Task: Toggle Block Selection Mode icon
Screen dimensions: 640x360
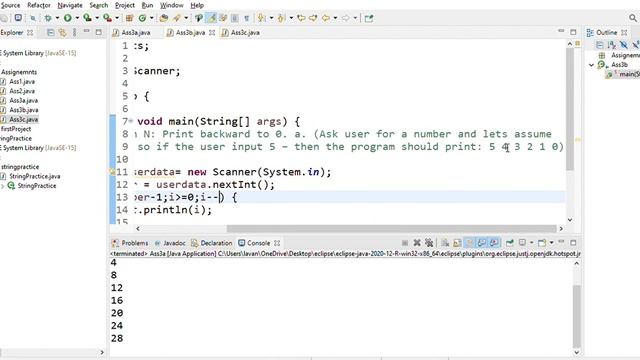Action: [x=235, y=18]
